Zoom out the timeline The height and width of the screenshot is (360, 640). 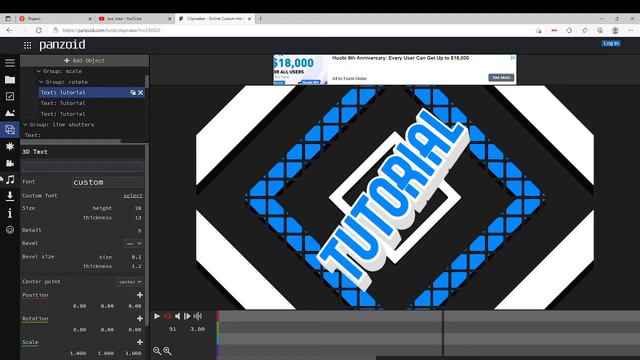pos(157,351)
